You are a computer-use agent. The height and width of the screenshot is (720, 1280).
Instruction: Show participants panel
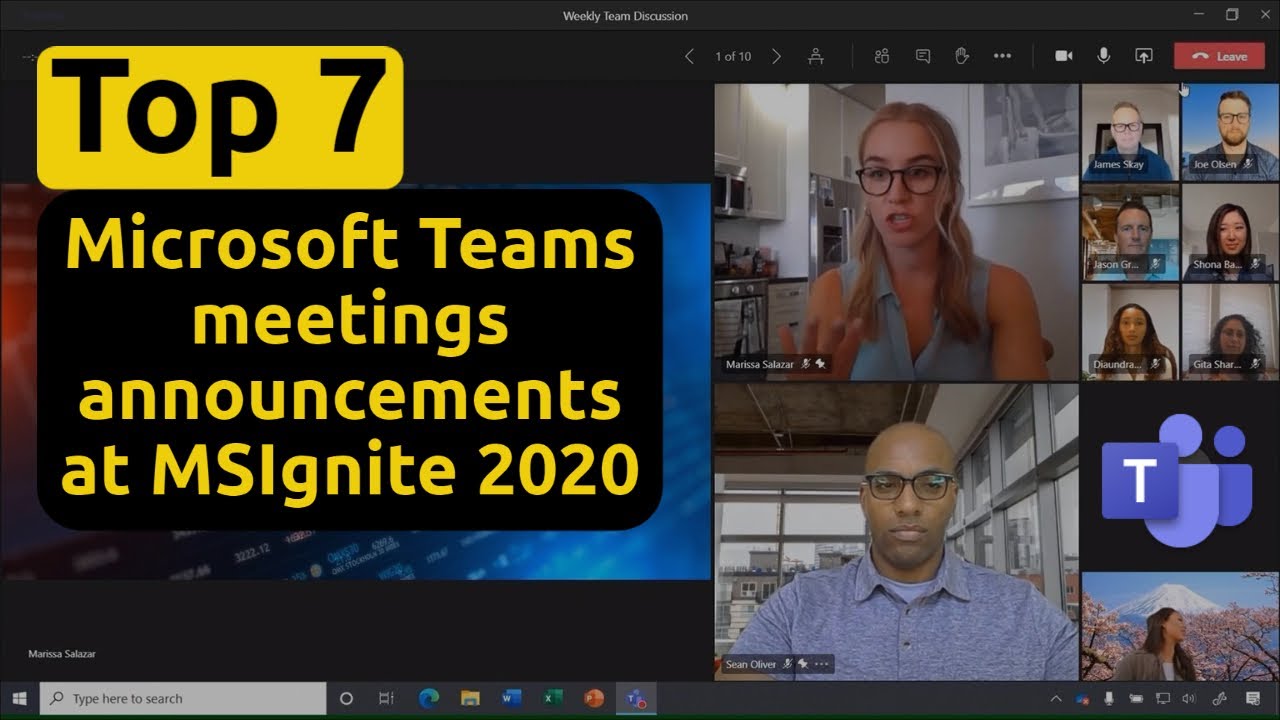[x=881, y=57]
